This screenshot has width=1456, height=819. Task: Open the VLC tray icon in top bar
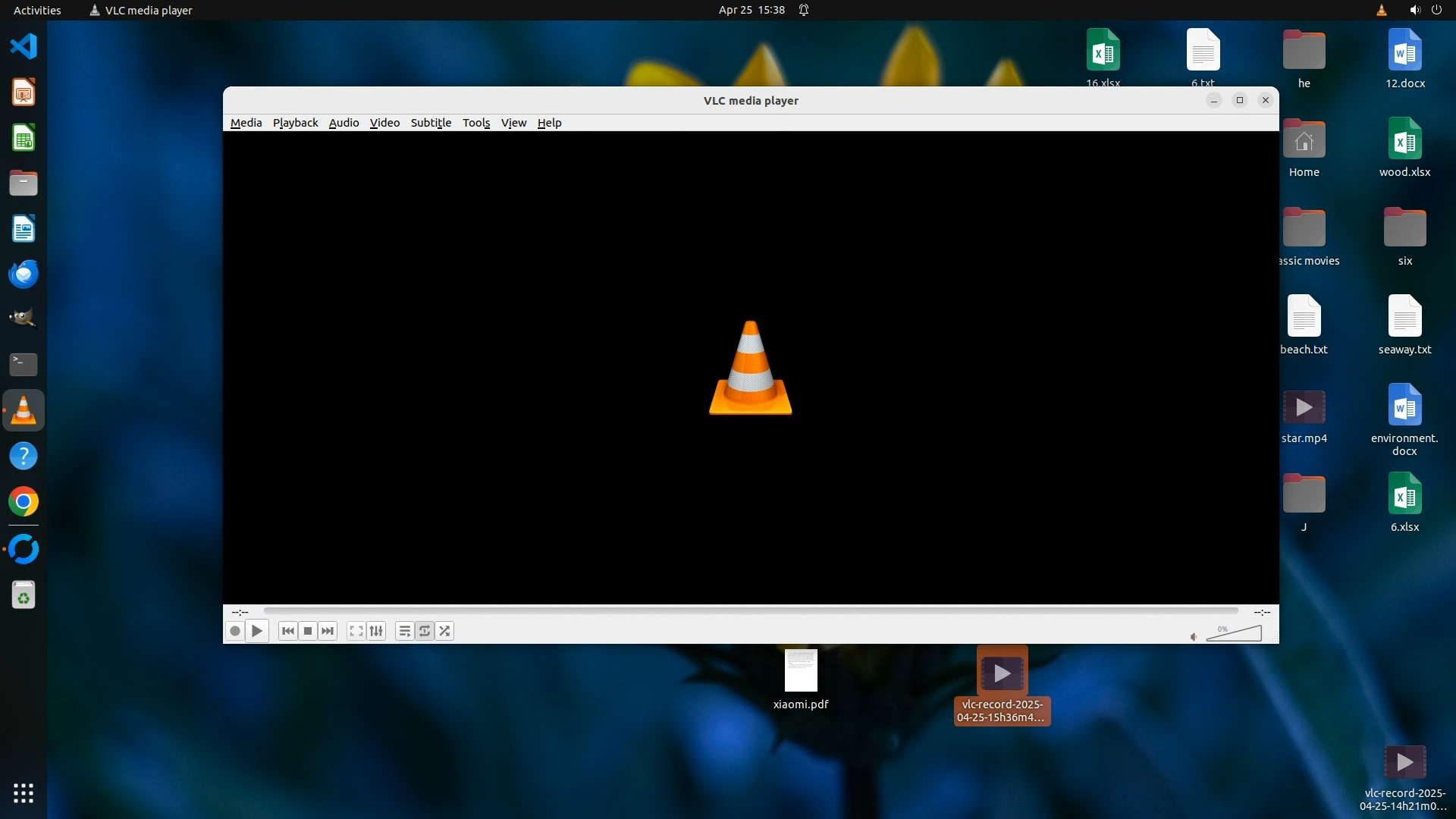pos(1381,10)
